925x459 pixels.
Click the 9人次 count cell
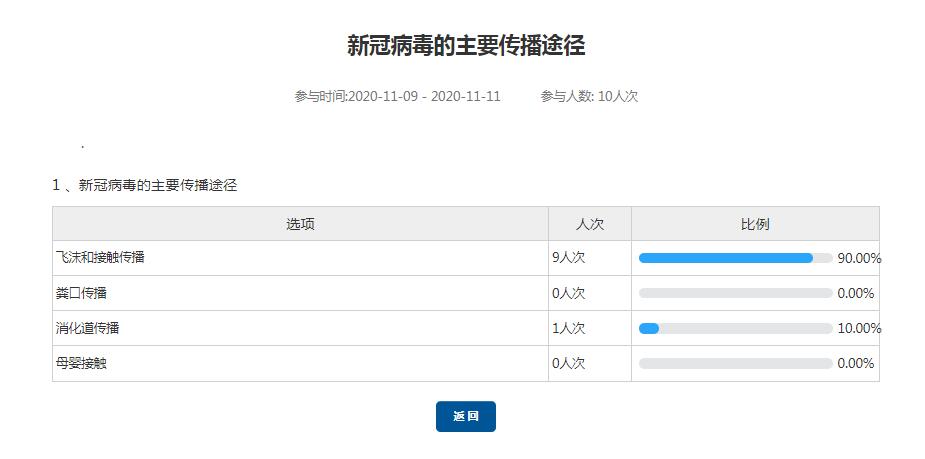point(568,258)
